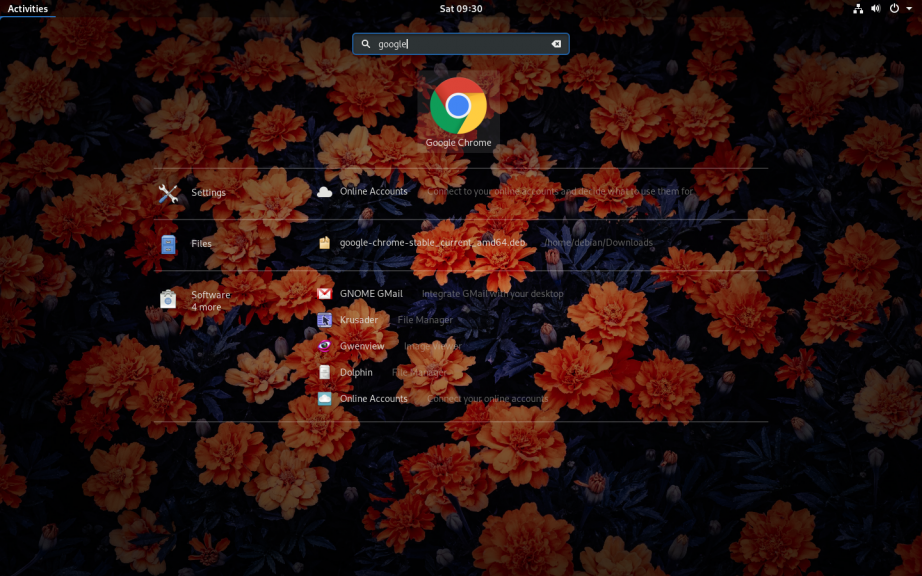Open the clock calendar showing Sat 09:30
922x576 pixels.
pos(461,8)
